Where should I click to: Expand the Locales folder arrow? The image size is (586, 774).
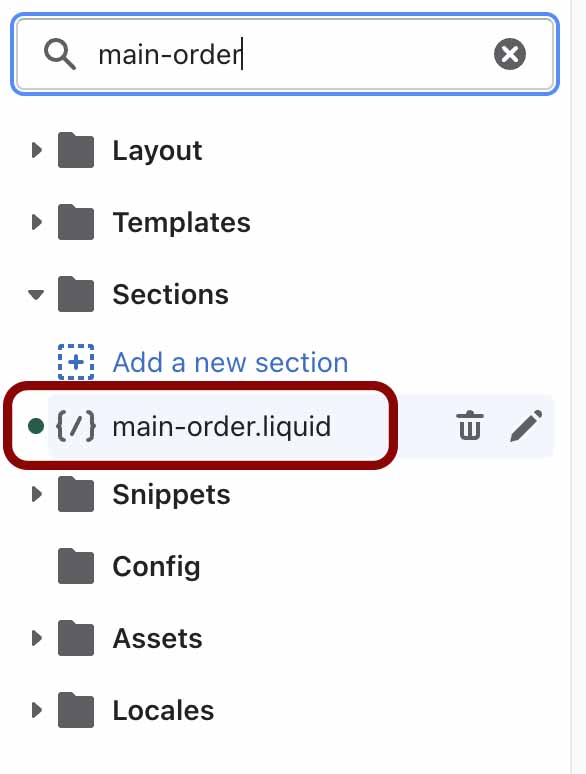click(36, 710)
